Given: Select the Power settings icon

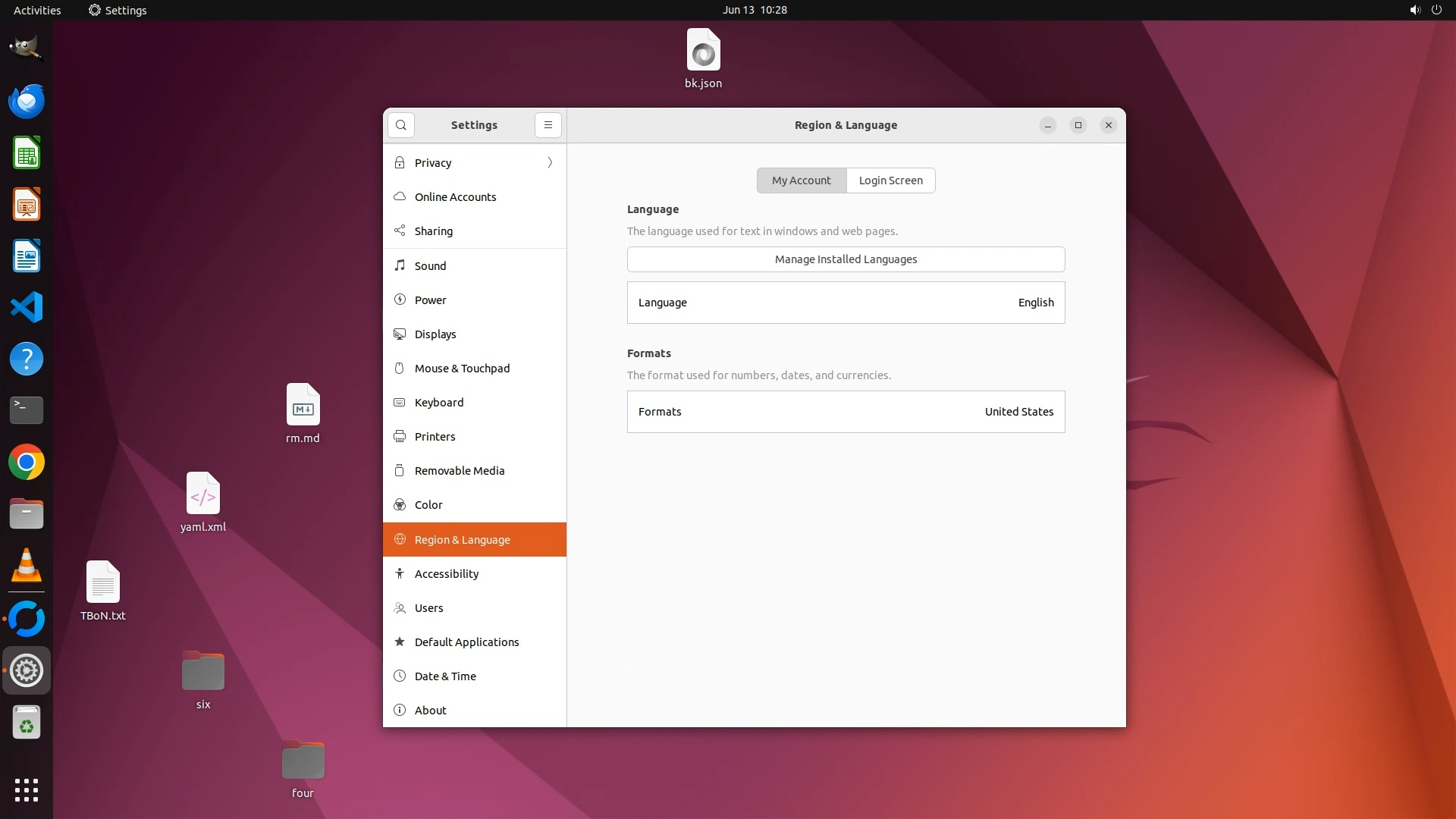Looking at the screenshot, I should pos(400,300).
